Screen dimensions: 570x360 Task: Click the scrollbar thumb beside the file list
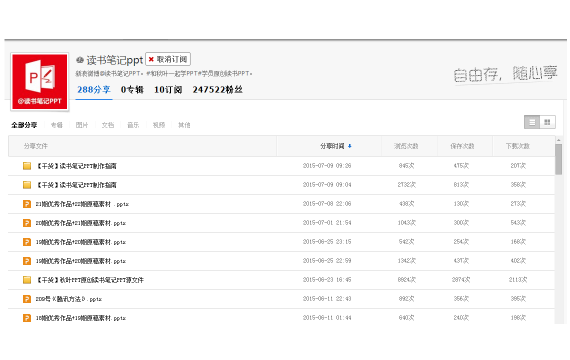pos(559,160)
